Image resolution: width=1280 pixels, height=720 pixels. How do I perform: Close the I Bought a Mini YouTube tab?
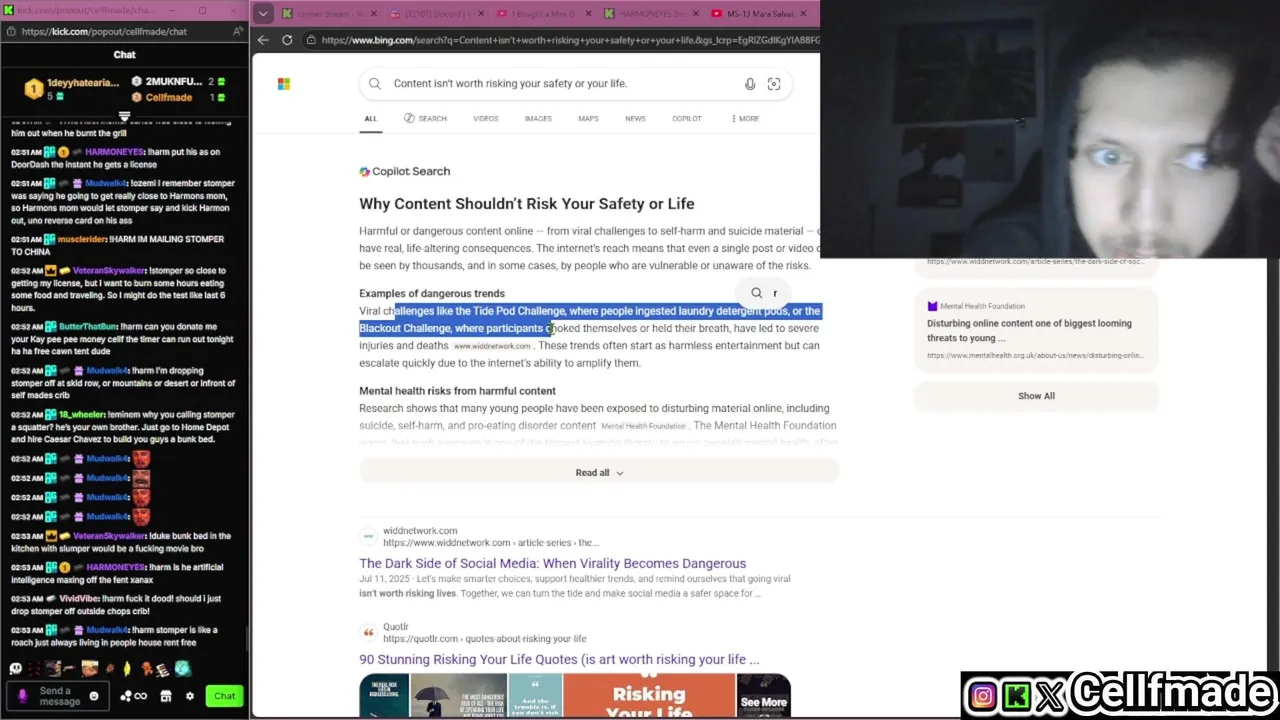(587, 13)
